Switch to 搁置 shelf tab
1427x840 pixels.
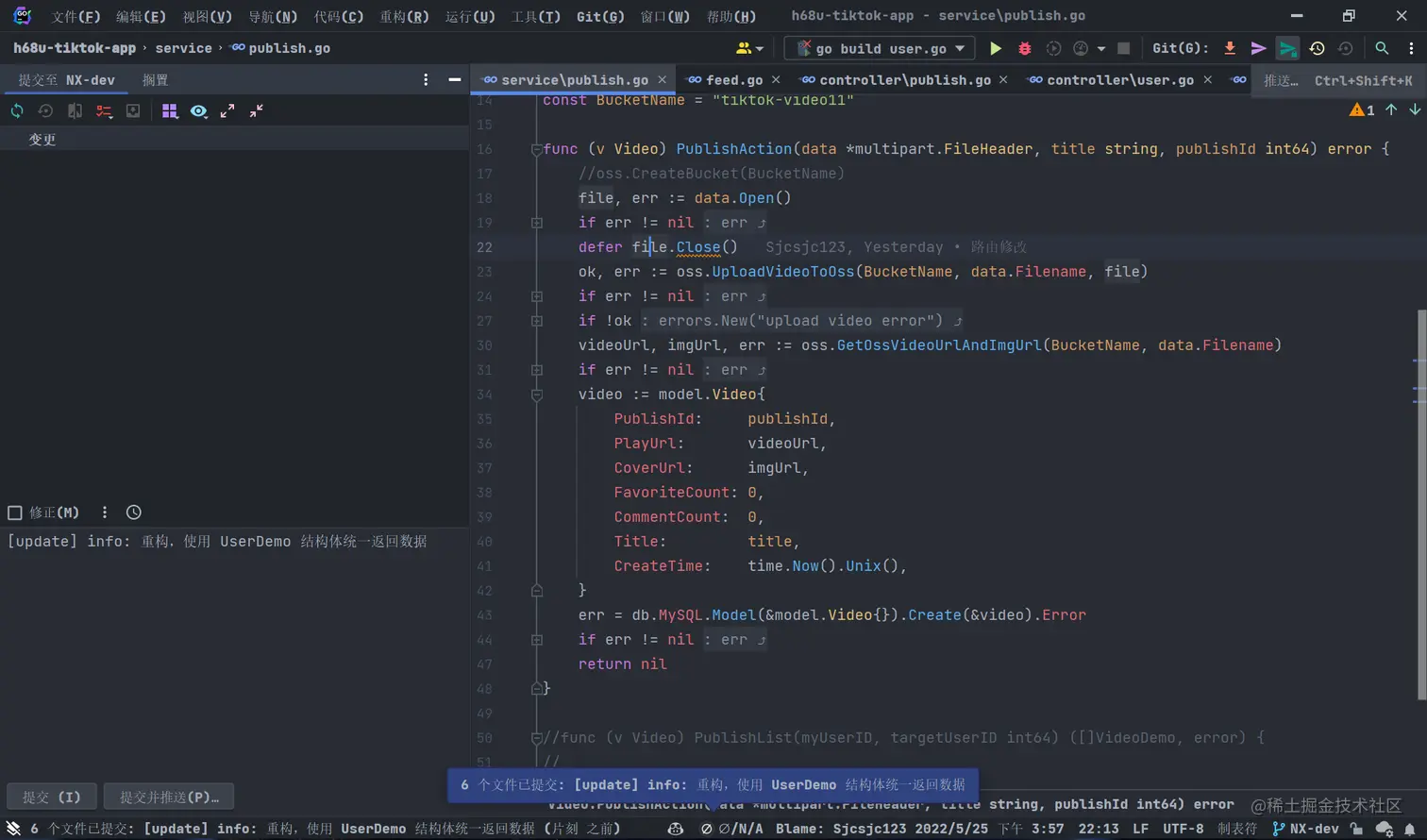point(155,80)
